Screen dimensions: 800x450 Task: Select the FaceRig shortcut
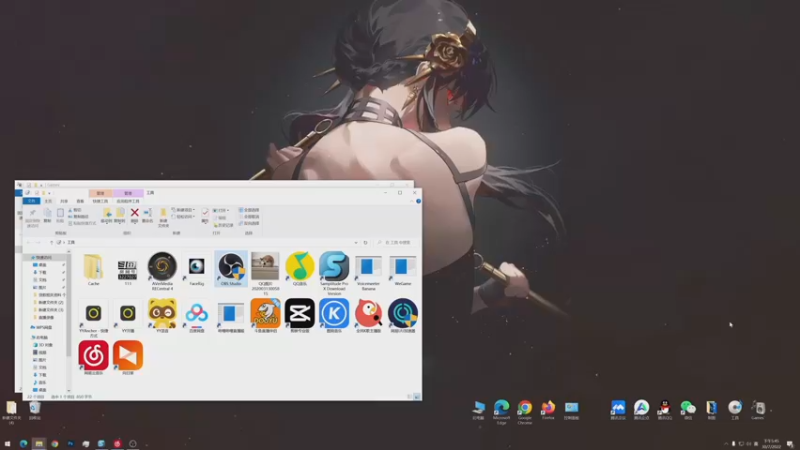[x=196, y=269]
